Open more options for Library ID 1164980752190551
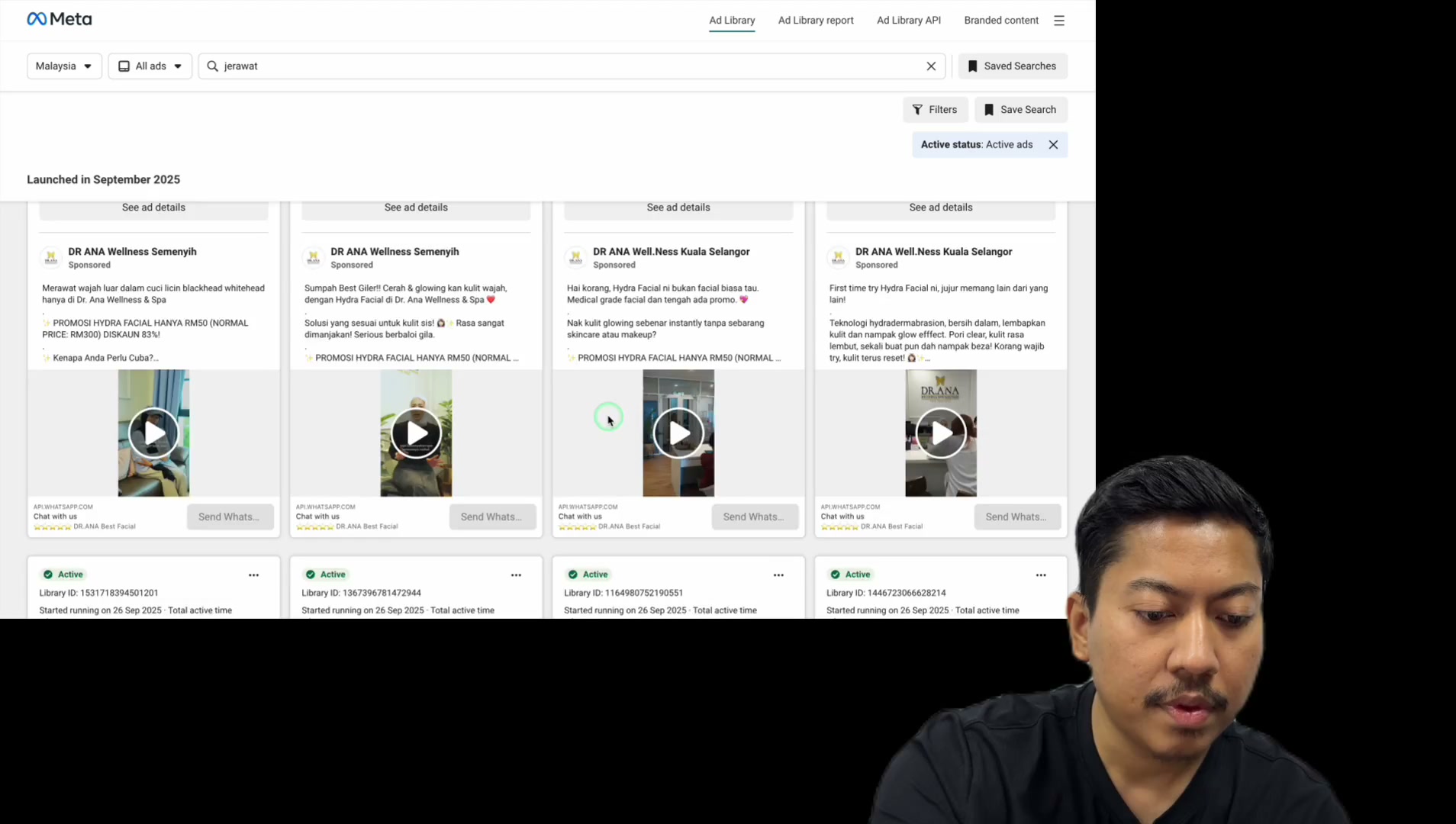The image size is (1456, 824). 778,575
